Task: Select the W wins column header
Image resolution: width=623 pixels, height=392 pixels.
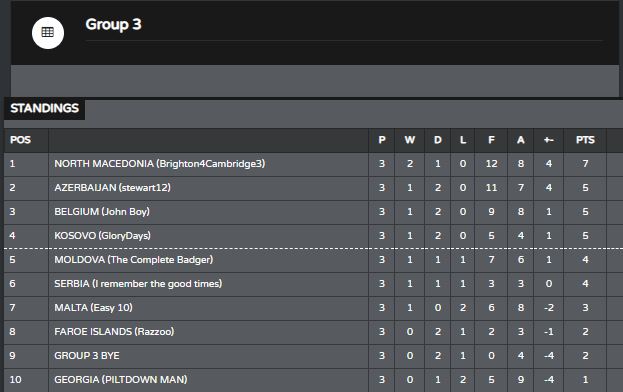Action: click(410, 140)
